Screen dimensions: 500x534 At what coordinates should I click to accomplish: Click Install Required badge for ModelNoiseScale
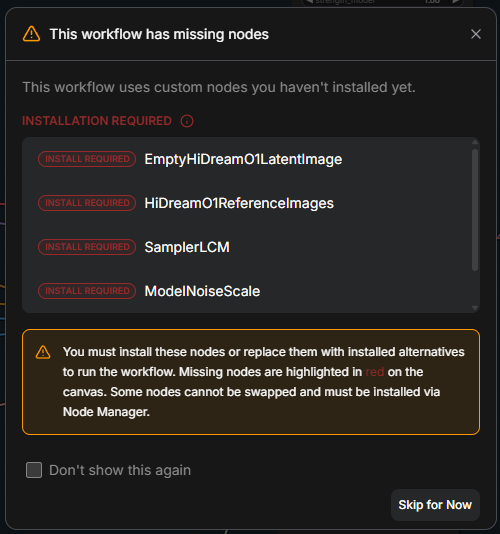87,291
